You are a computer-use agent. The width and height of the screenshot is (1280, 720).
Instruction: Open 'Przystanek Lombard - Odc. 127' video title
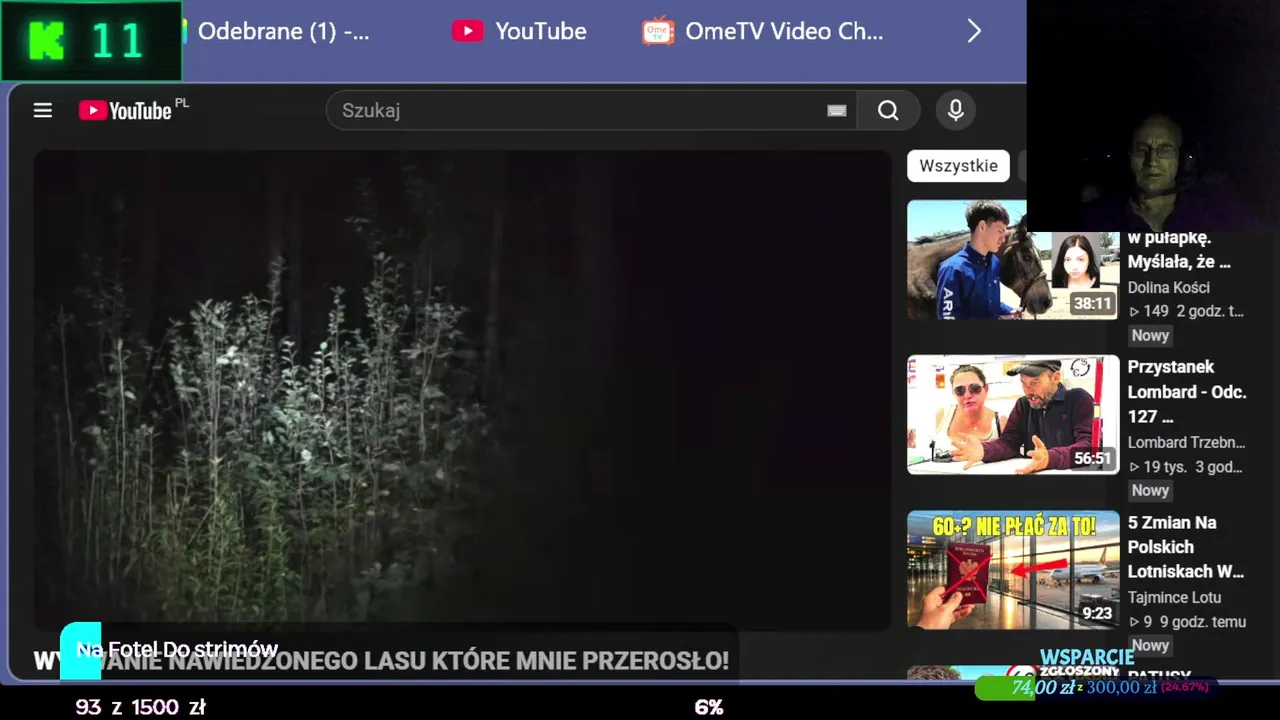(1187, 392)
